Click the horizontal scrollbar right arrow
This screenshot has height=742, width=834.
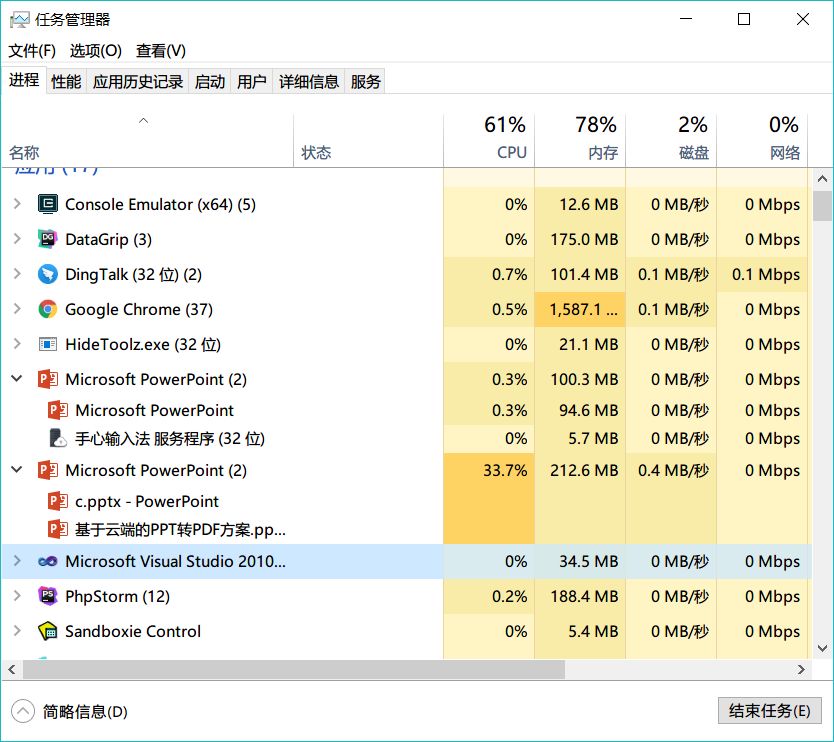pyautogui.click(x=801, y=670)
